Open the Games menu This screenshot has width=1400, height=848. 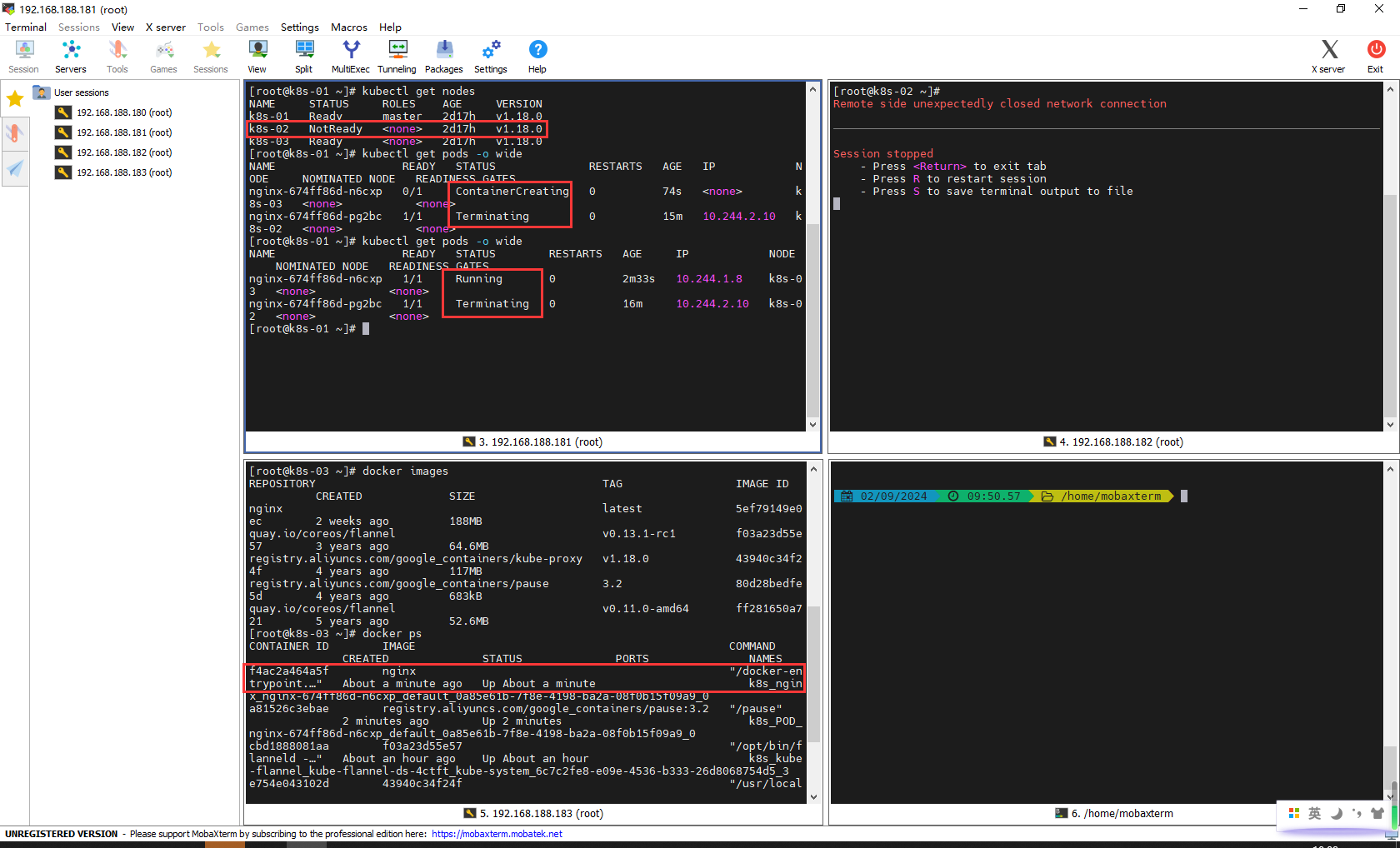[252, 27]
